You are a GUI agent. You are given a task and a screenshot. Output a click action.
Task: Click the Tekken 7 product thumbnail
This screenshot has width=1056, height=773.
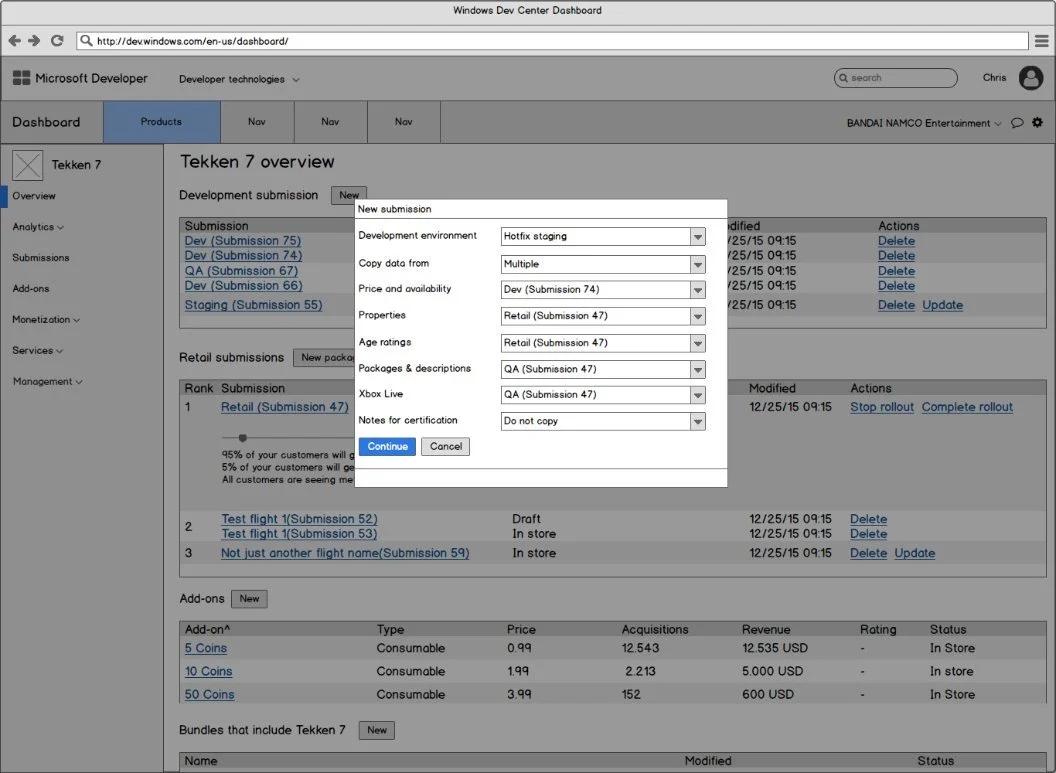point(28,165)
